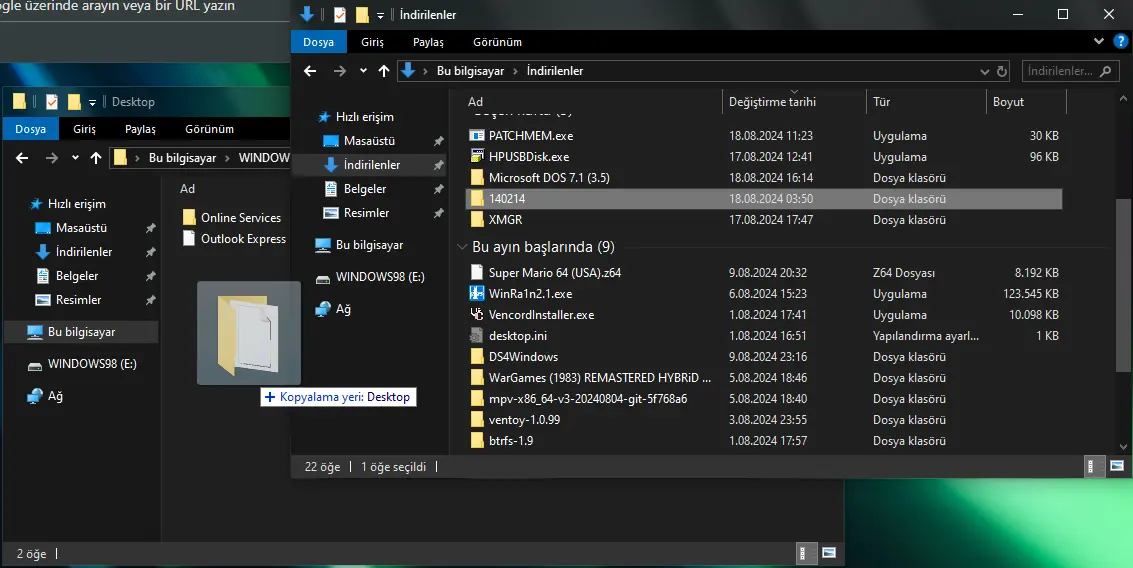The height and width of the screenshot is (568, 1133).
Task: Select 'WINDOWS98 (E:)' in Desktop window sidebar
Action: pyautogui.click(x=92, y=363)
